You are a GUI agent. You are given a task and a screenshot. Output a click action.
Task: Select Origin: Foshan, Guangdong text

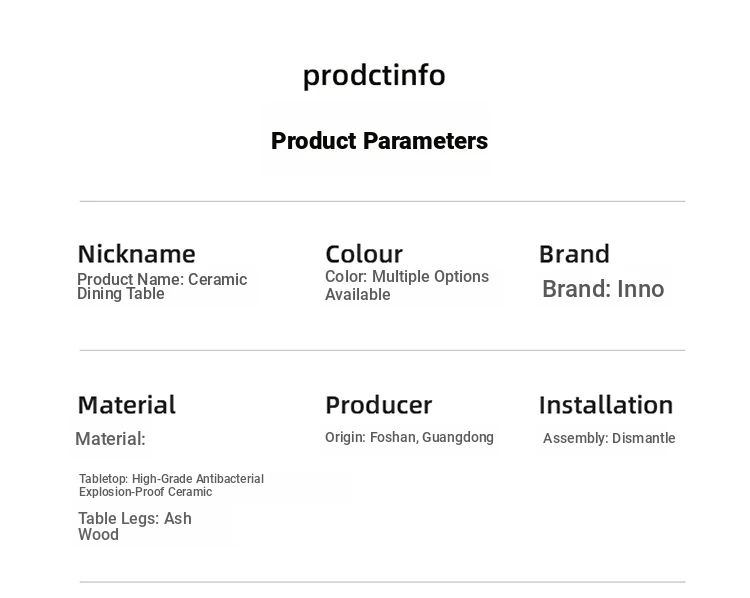click(409, 437)
